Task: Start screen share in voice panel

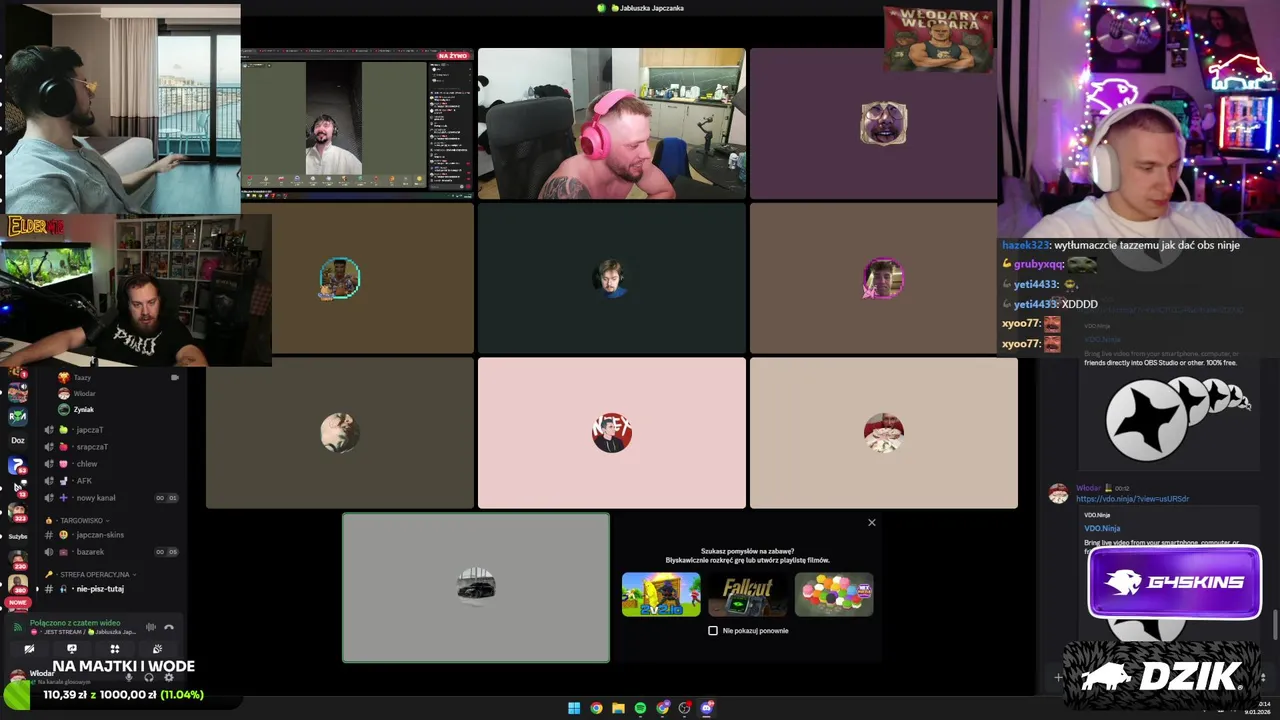Action: click(x=72, y=649)
